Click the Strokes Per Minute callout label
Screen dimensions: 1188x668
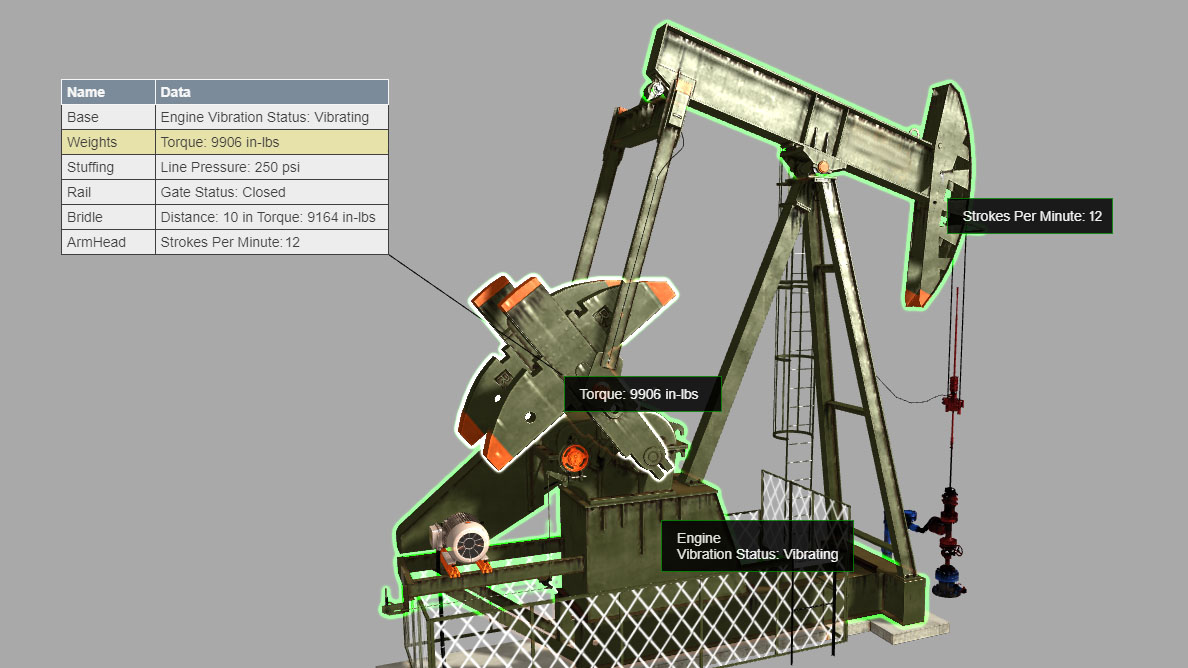click(x=1030, y=216)
